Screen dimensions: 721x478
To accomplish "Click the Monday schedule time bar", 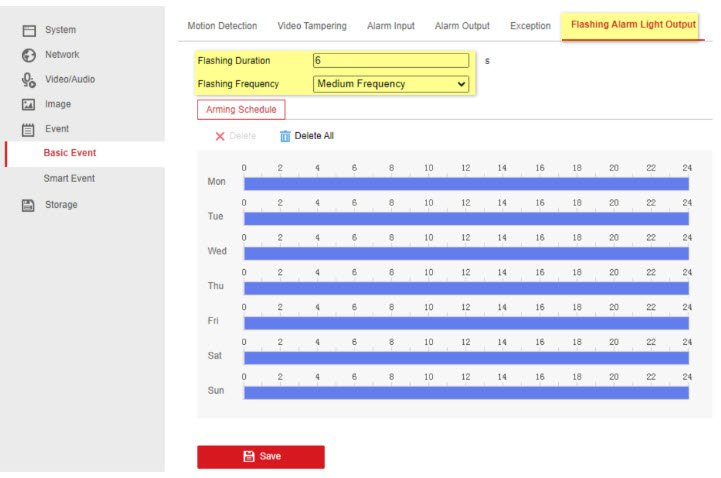I will [466, 184].
